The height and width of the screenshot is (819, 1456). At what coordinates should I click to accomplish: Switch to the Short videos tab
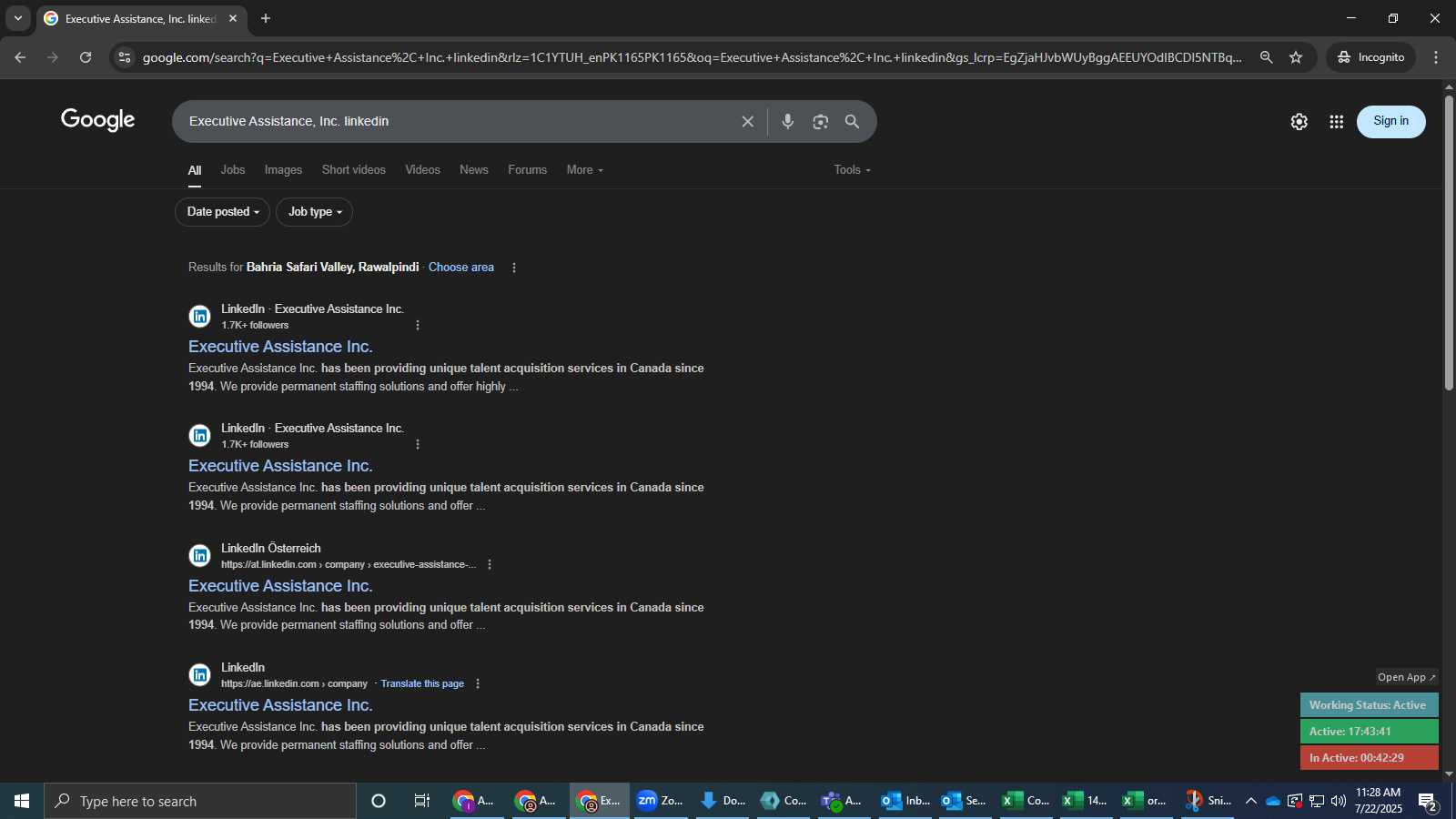[353, 170]
